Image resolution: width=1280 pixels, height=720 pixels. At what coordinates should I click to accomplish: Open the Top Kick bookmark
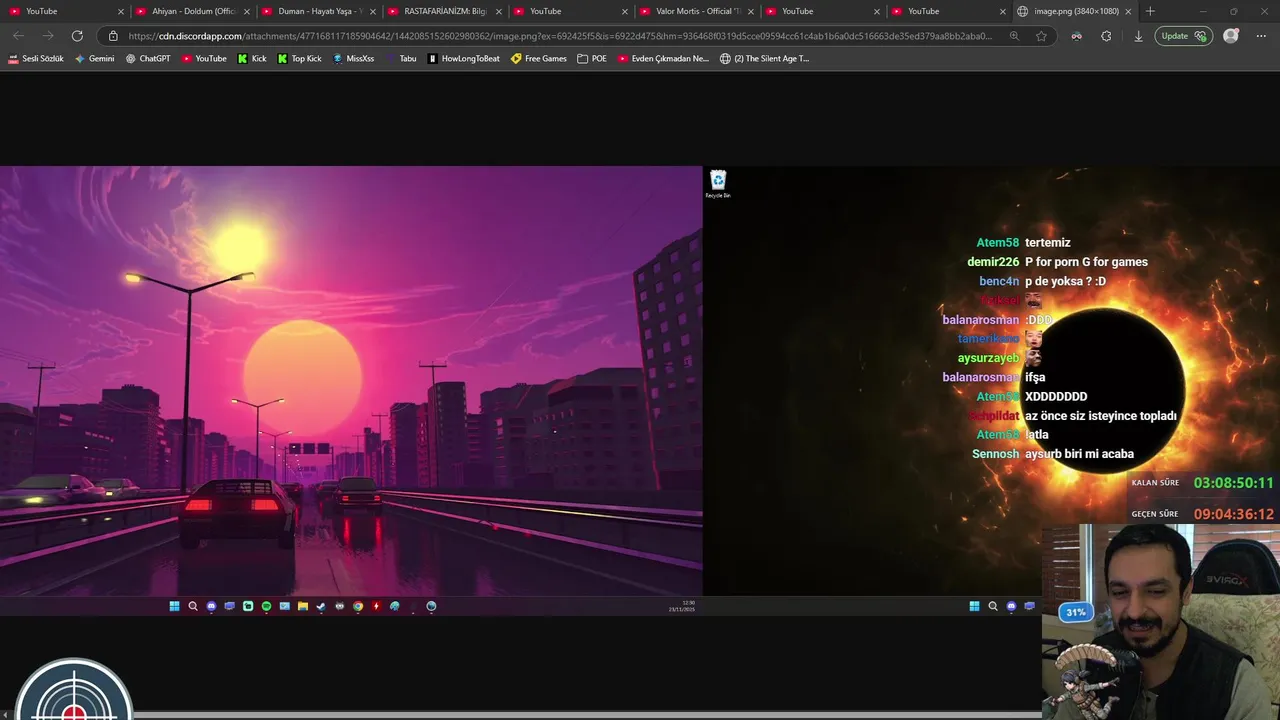tap(299, 58)
